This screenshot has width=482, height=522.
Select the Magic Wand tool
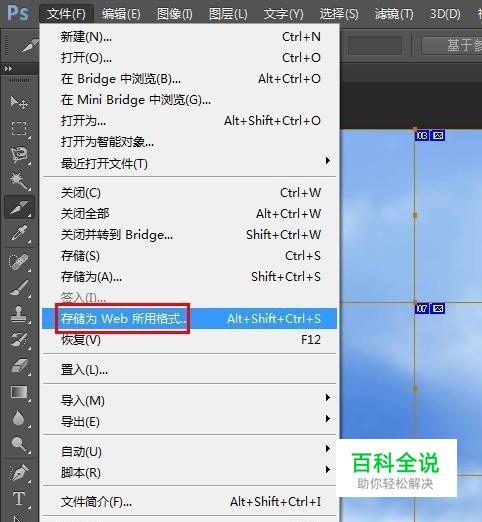tap(19, 181)
